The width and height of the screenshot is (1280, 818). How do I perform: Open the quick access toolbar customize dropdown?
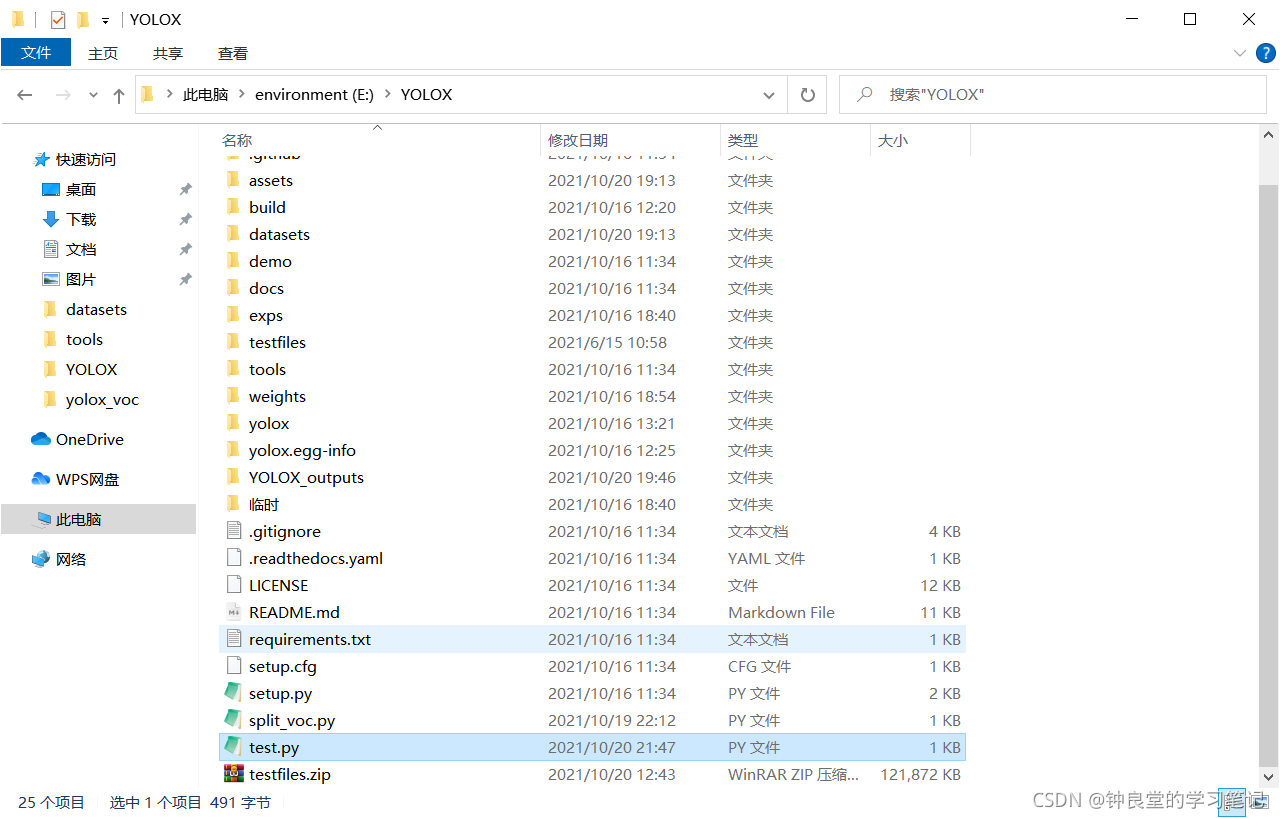105,20
